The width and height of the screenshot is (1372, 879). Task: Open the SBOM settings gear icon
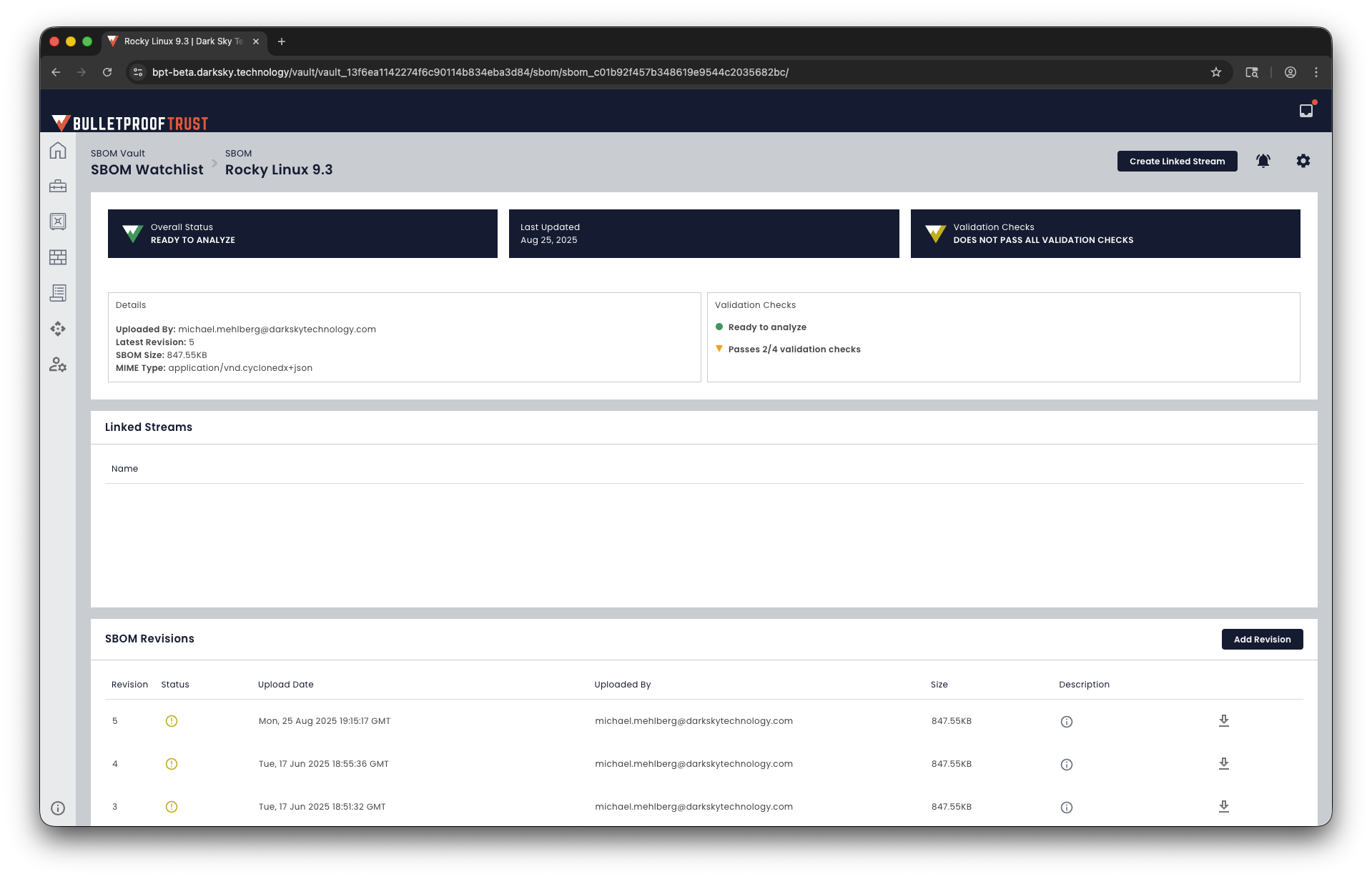[x=1303, y=161]
